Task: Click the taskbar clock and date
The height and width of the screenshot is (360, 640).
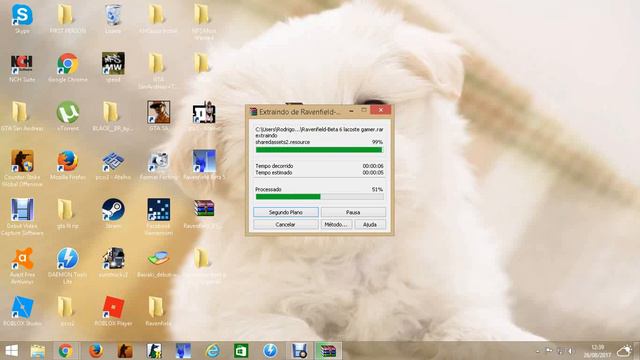Action: [597, 351]
